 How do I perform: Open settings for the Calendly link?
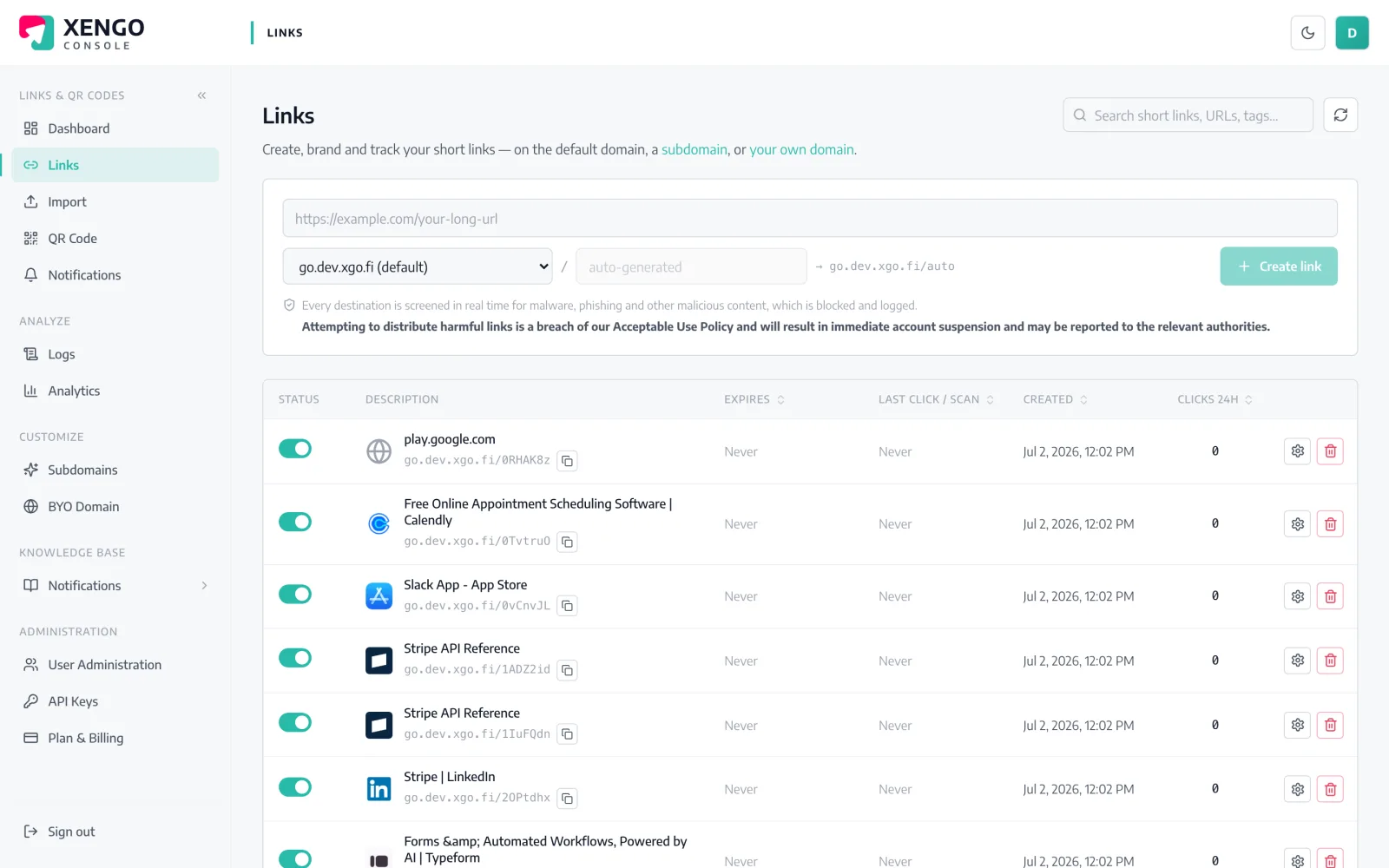click(x=1297, y=524)
